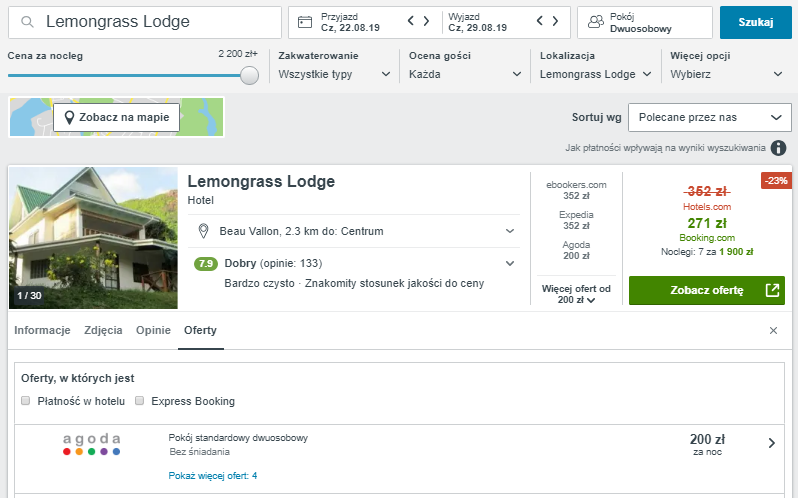This screenshot has width=798, height=498.
Task: Switch to Zdjęcia tab
Action: 103,330
